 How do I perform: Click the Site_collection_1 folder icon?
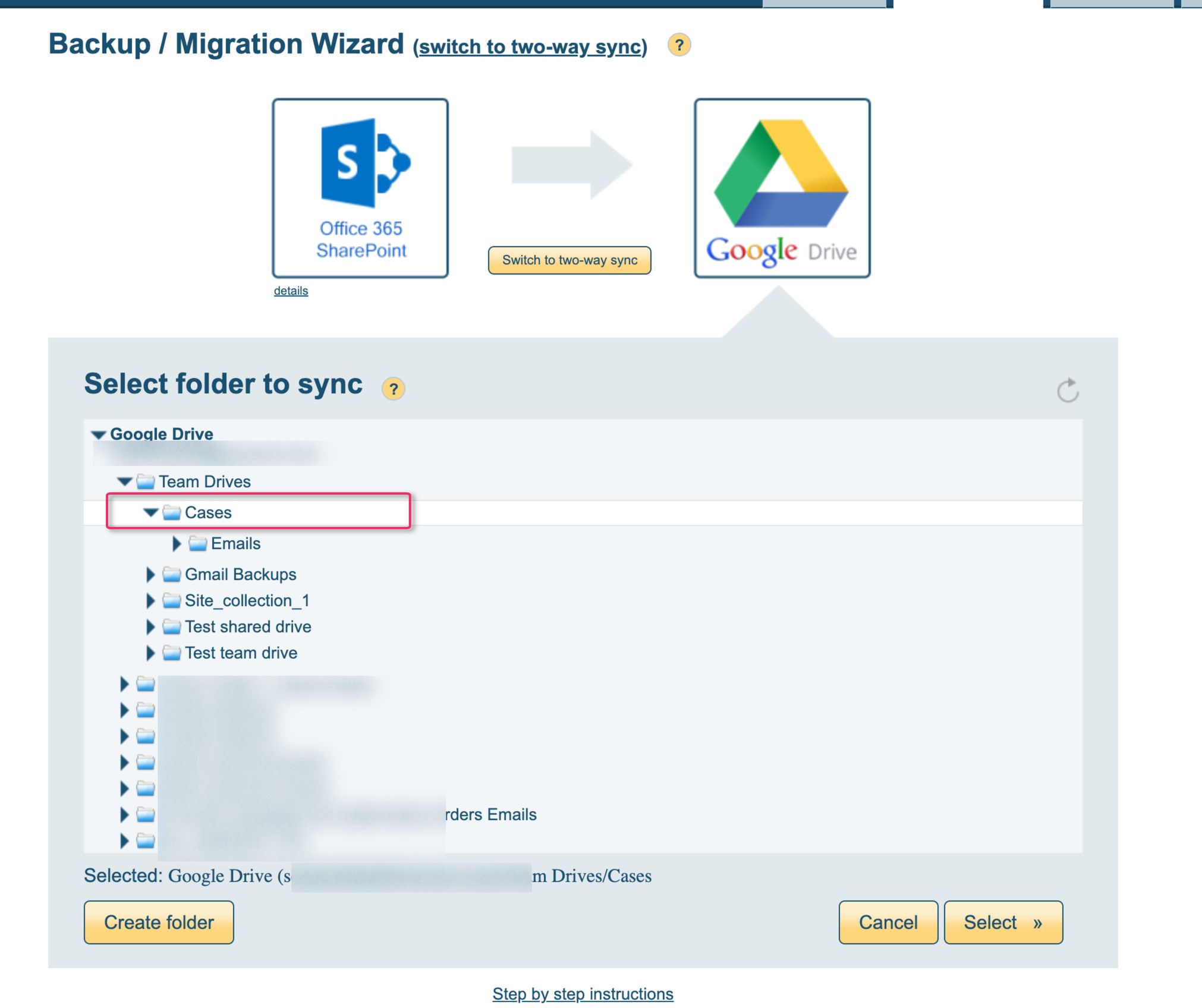(x=171, y=600)
